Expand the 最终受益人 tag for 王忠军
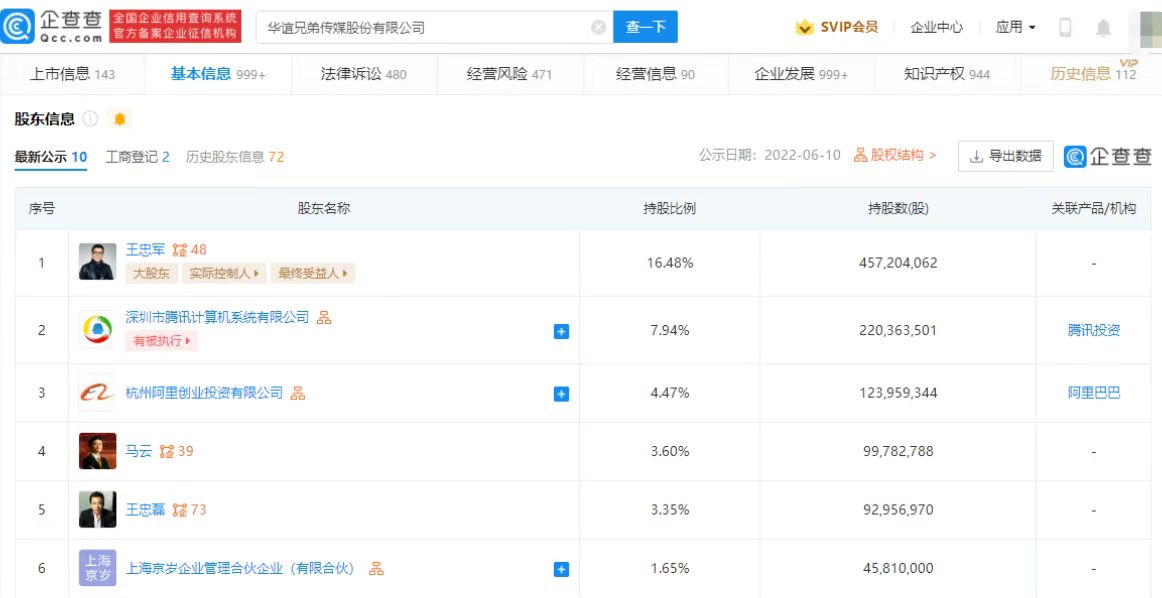 click(313, 273)
